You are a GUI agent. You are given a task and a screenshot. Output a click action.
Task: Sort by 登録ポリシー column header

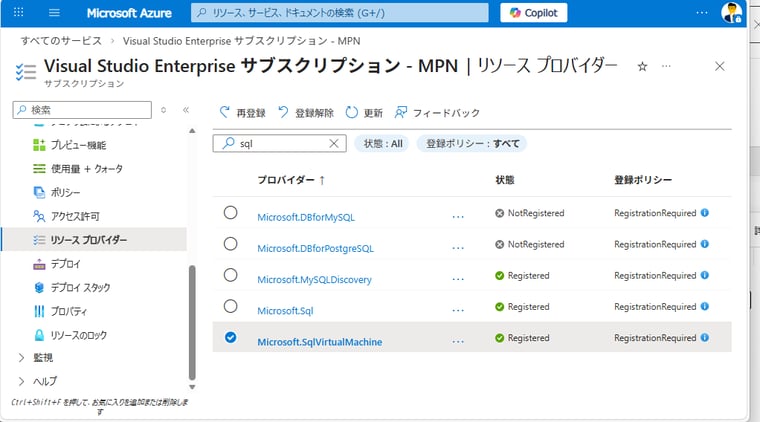[x=643, y=180]
